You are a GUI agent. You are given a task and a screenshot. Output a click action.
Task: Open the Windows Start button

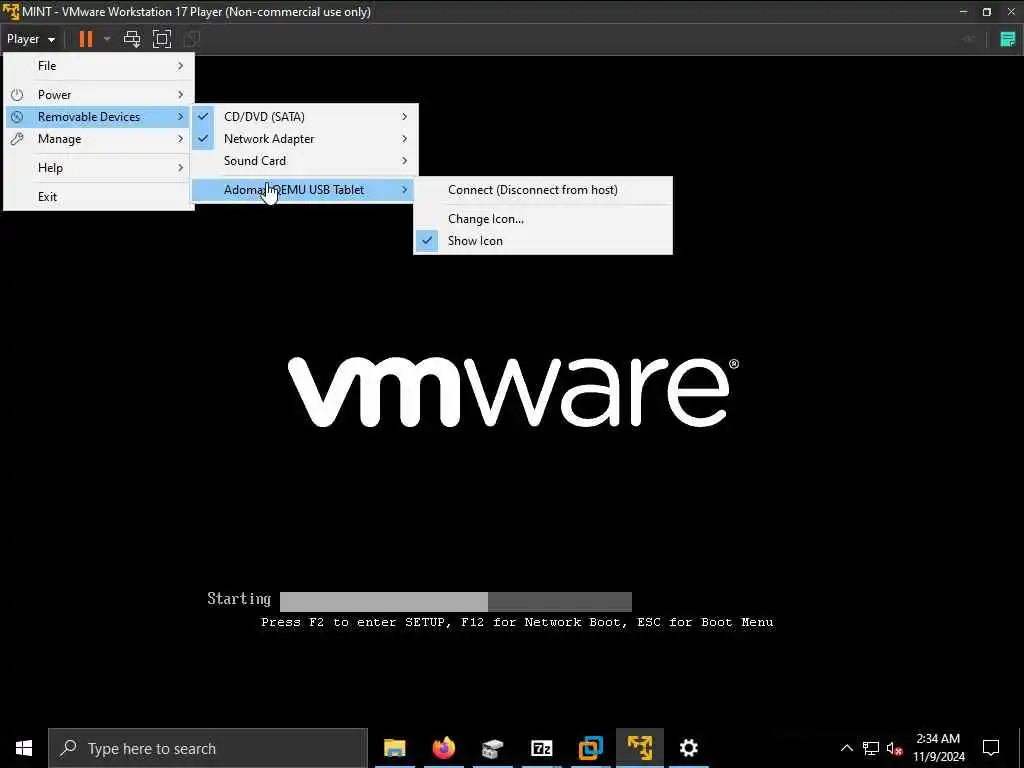24,748
